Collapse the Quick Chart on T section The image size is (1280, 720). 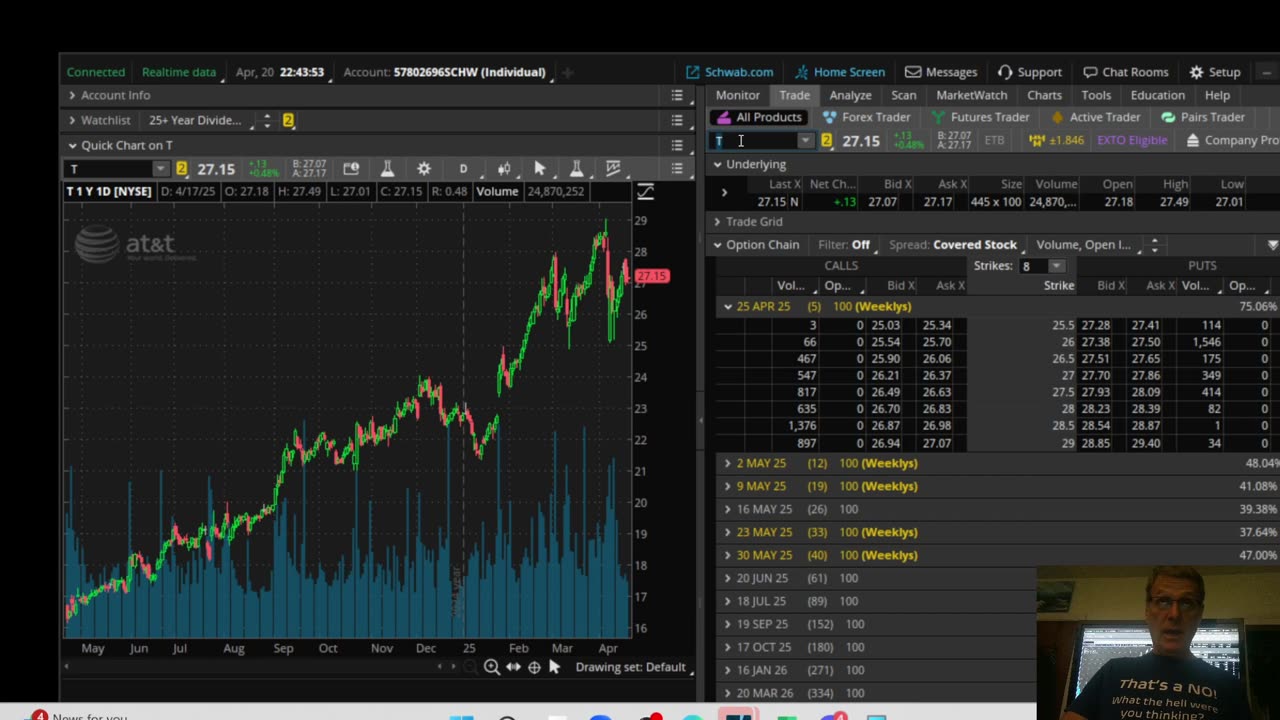tap(72, 145)
